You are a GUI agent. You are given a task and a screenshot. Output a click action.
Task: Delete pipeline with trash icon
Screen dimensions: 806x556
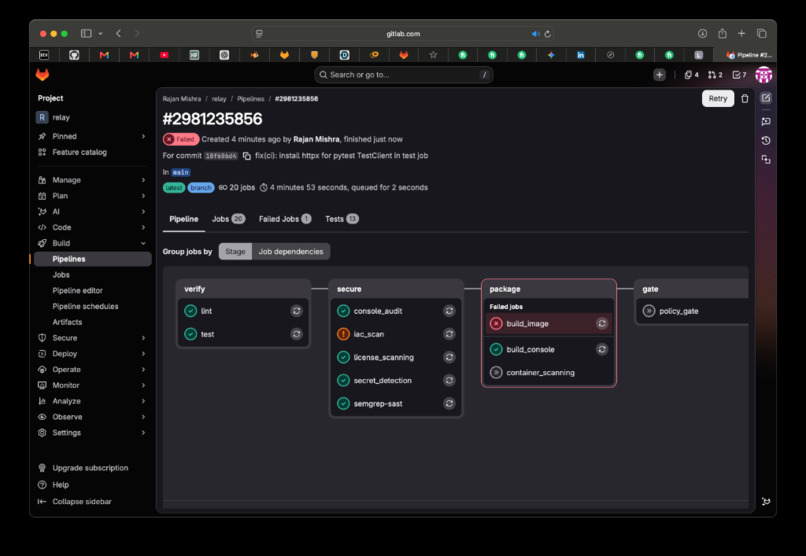(x=744, y=99)
